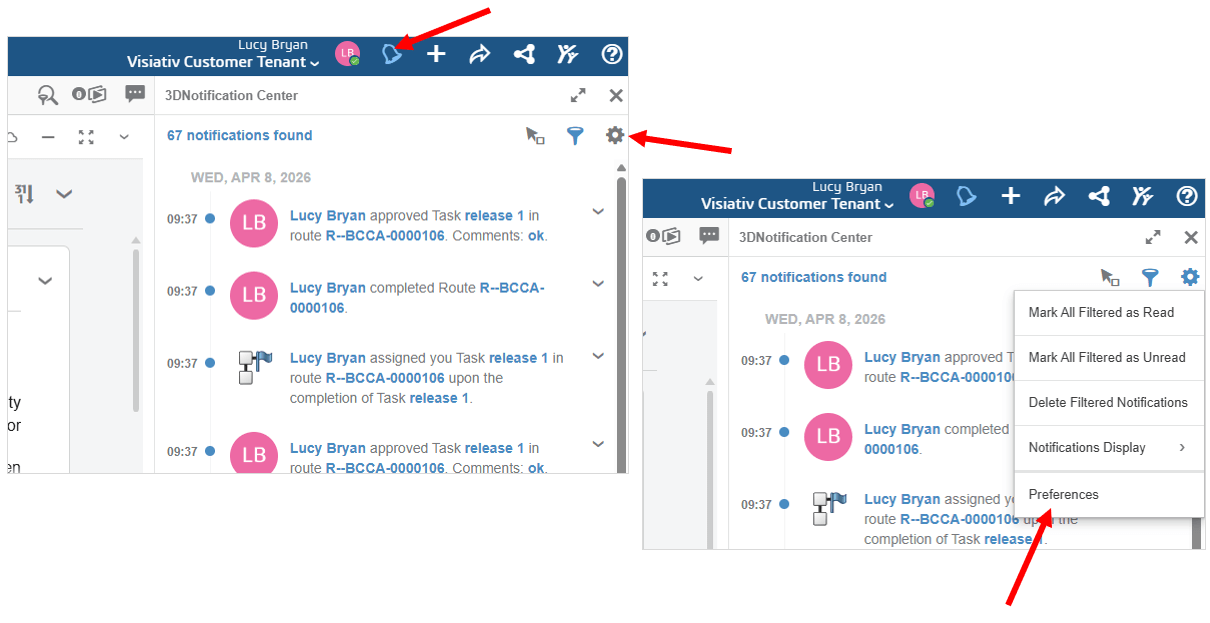Click the Share content arrow icon
1210x623 pixels.
tap(480, 55)
